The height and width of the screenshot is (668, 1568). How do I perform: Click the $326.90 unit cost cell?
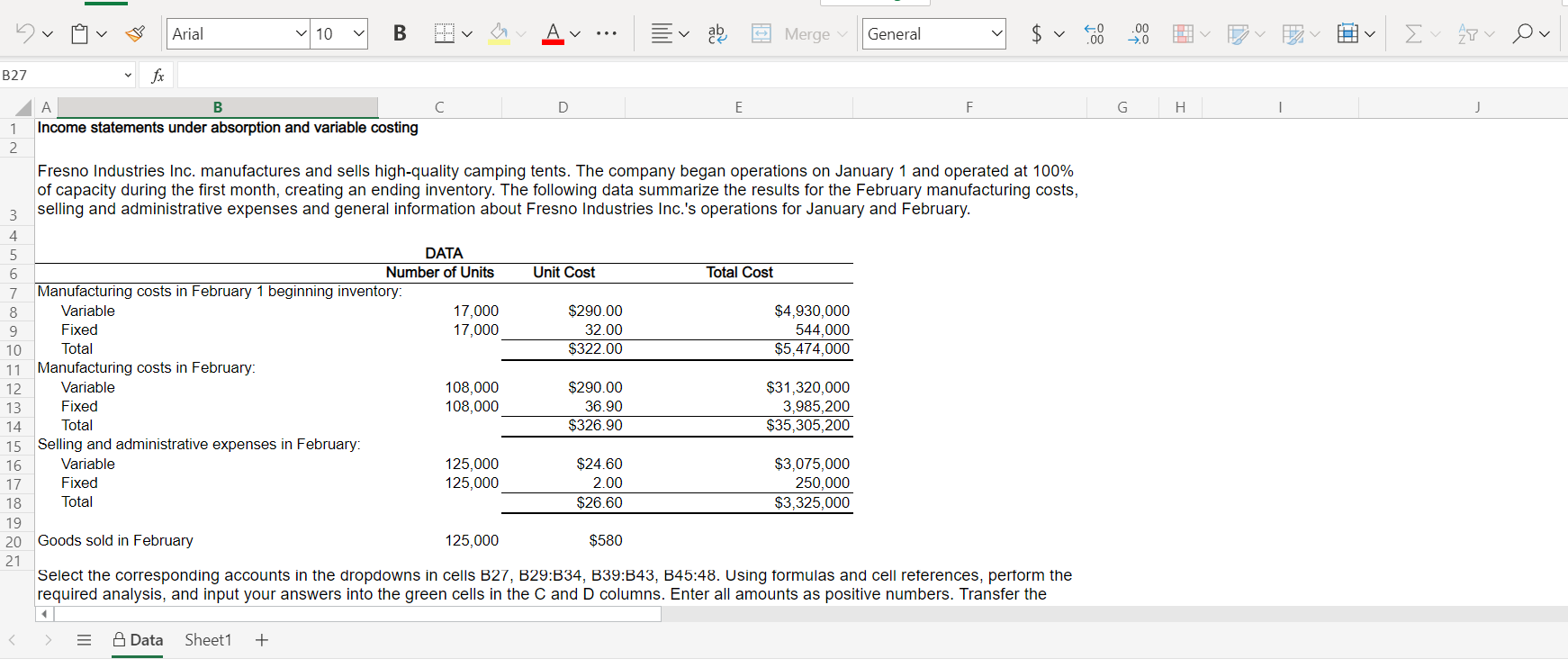tap(563, 425)
